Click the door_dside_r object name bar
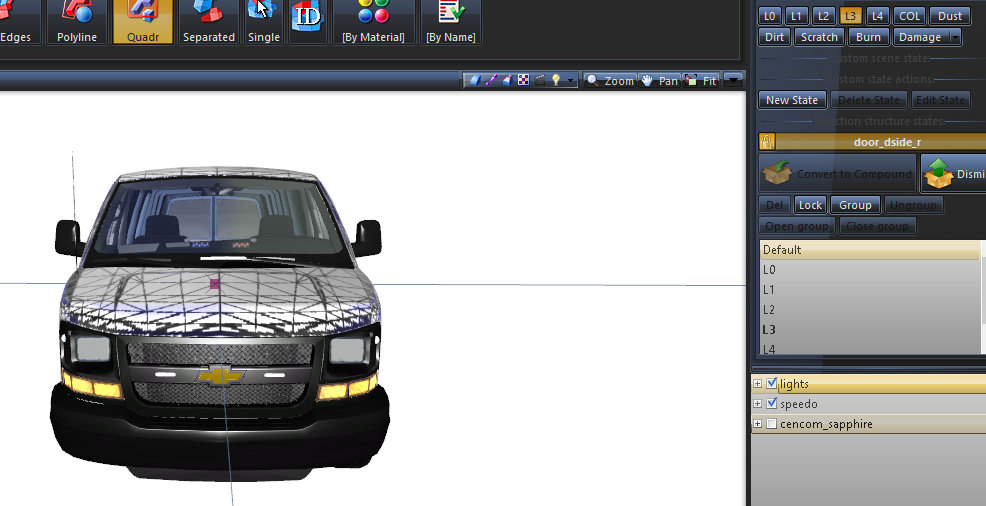 click(880, 142)
